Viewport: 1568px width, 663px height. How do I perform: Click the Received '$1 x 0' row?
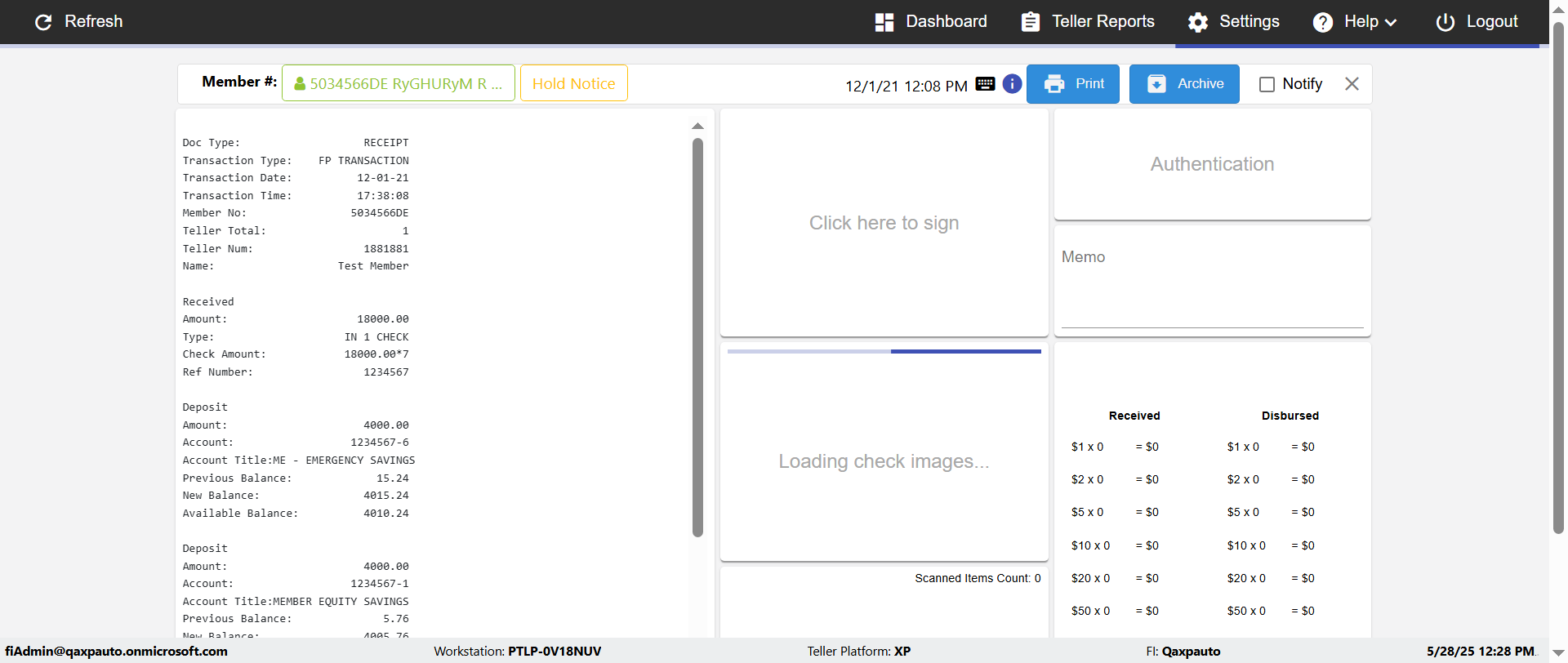[1115, 447]
